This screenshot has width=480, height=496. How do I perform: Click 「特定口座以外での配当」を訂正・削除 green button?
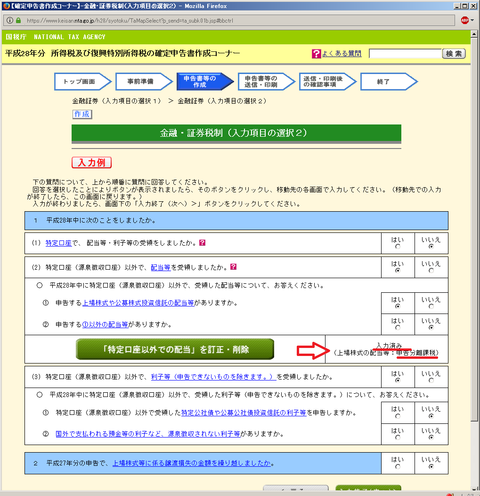coord(175,349)
